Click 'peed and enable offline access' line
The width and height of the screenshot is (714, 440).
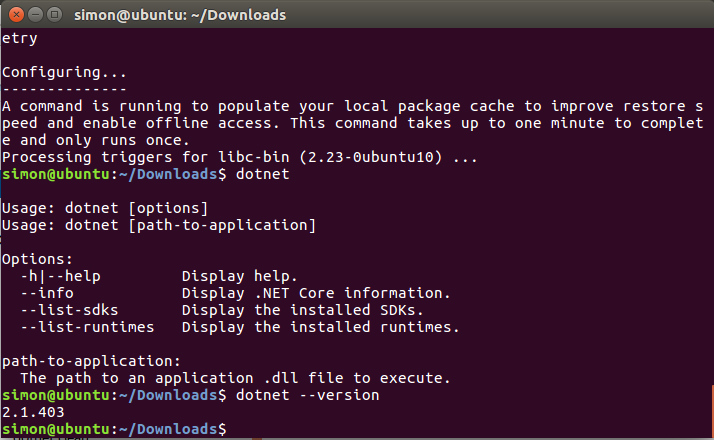[x=352, y=123]
